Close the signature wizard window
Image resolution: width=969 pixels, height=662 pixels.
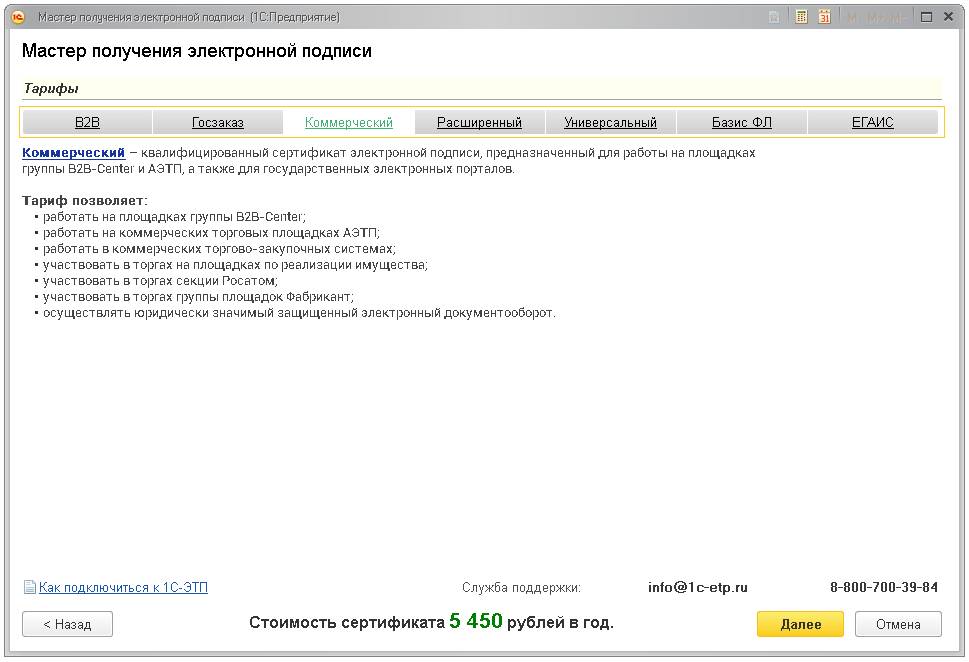pos(949,17)
